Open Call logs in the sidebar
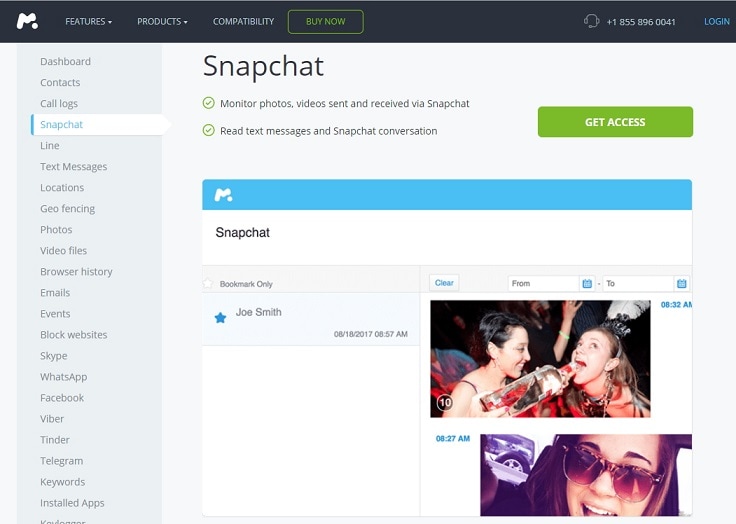The height and width of the screenshot is (524, 736). click(59, 104)
